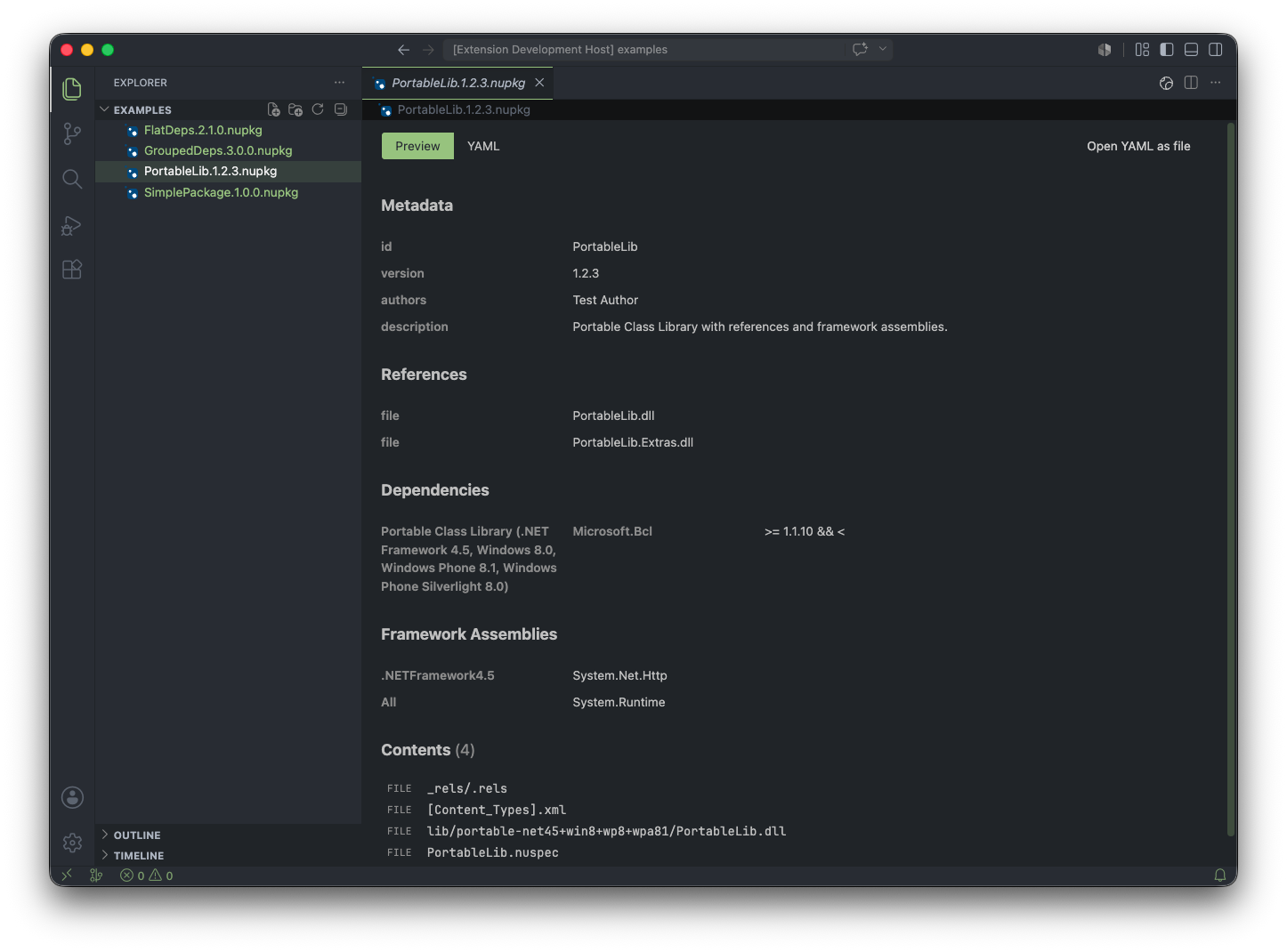Open the Accounts menu icon

pos(72,797)
